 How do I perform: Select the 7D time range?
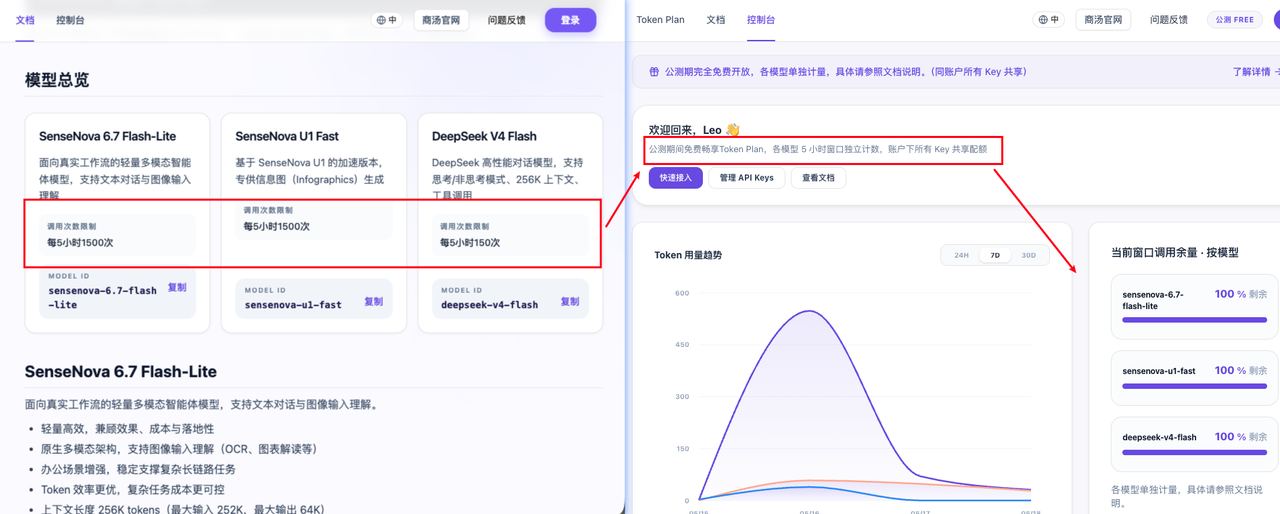[995, 255]
